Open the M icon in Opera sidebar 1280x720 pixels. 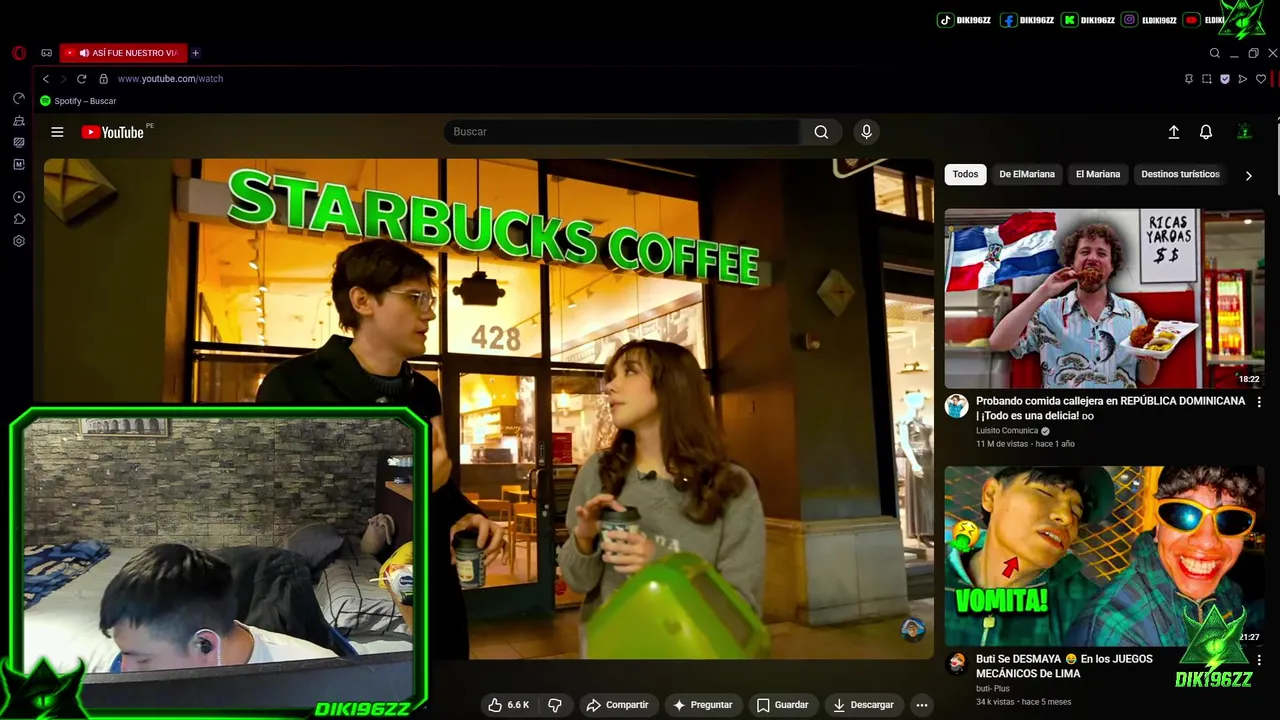point(18,164)
